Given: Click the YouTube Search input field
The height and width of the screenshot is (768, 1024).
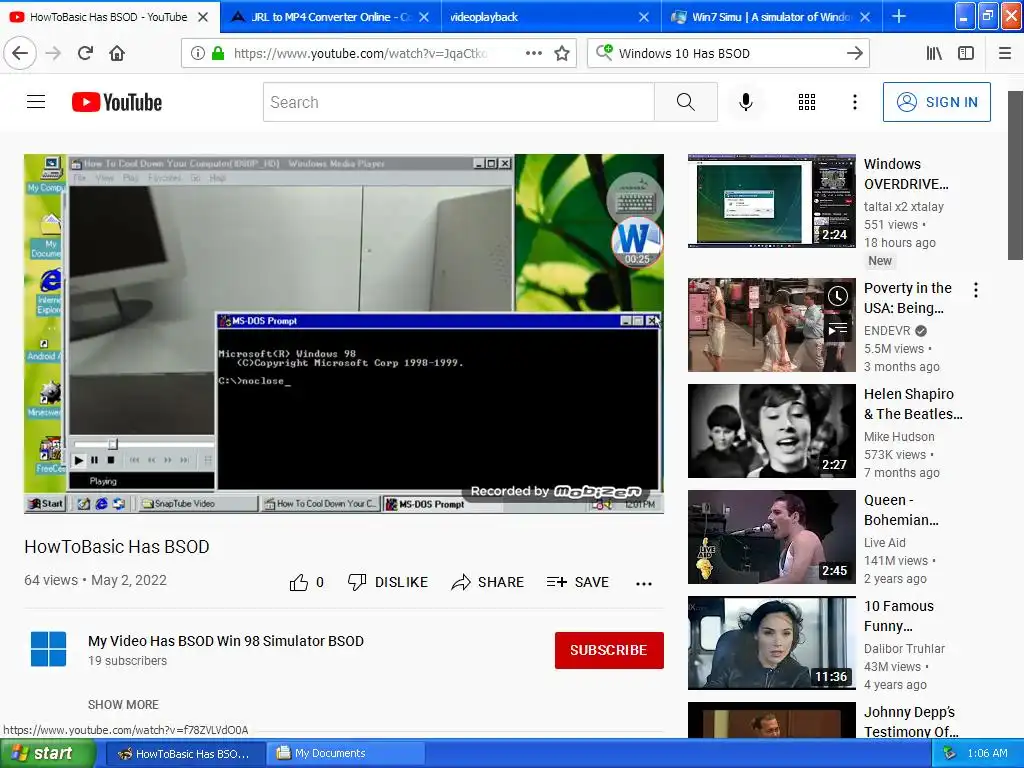Looking at the screenshot, I should pyautogui.click(x=458, y=102).
